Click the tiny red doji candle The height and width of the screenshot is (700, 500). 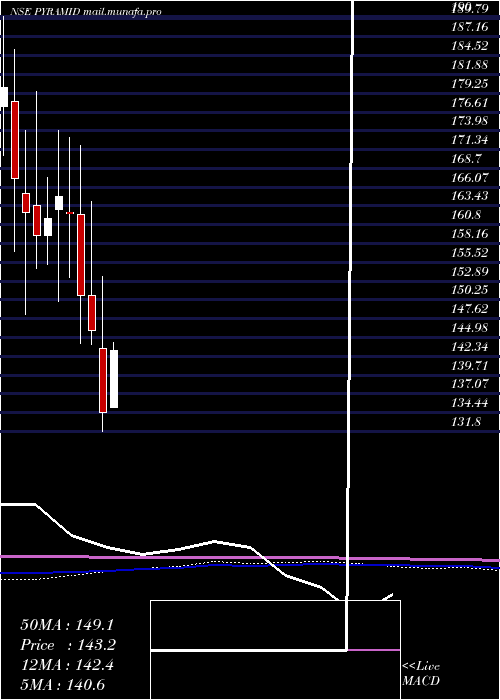coord(70,213)
